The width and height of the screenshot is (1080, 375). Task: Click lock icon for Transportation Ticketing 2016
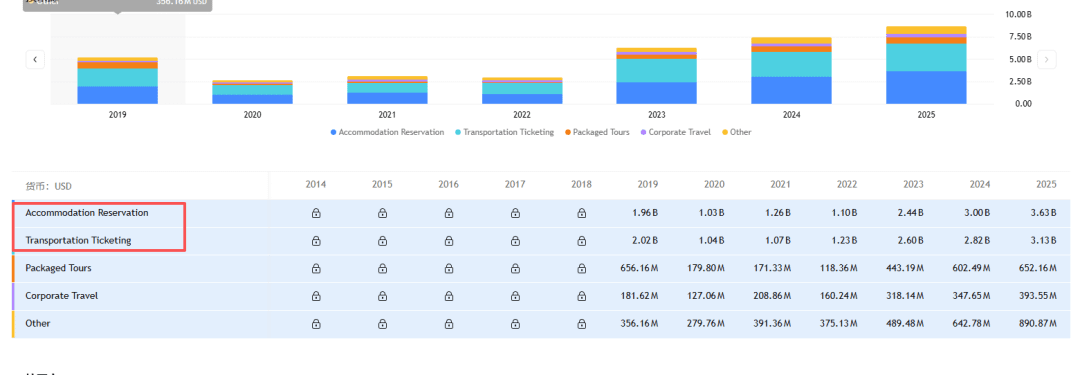tap(449, 241)
